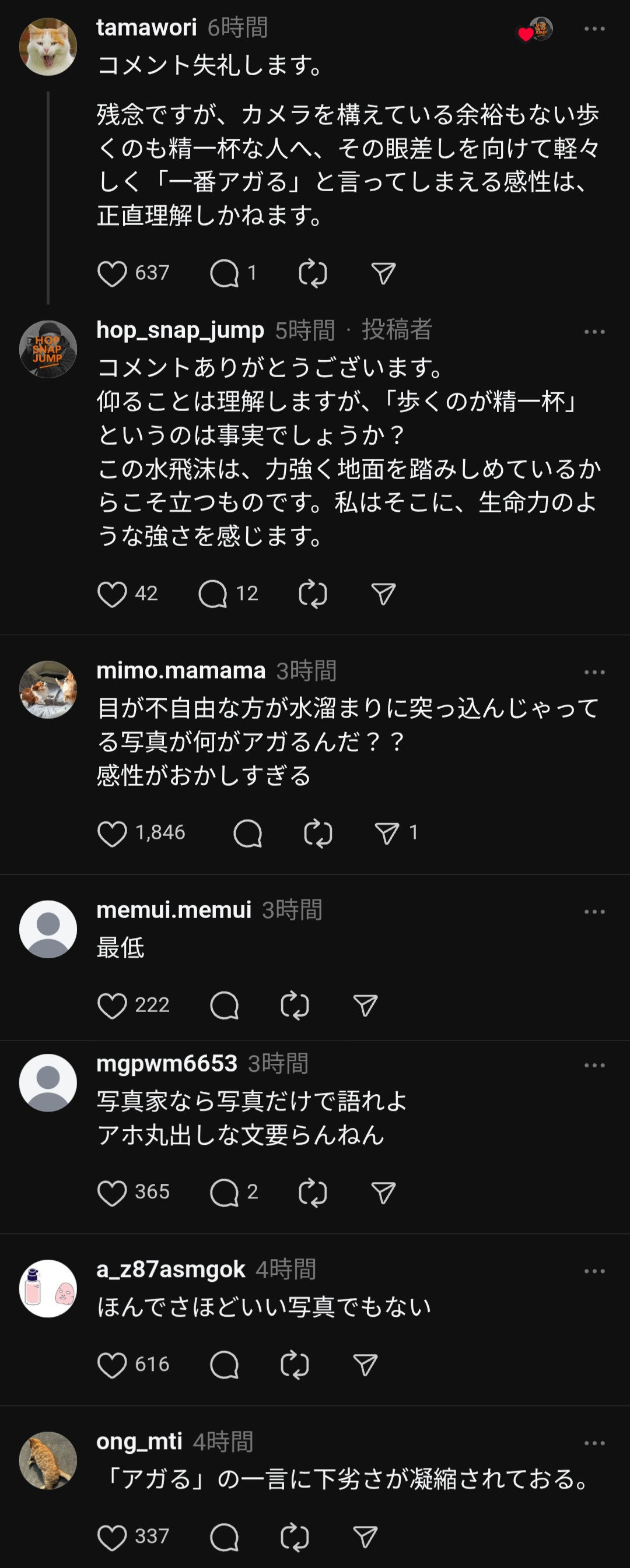The image size is (630, 1568).
Task: Like mimo.mamama's comment with 1,846 likes
Action: pyautogui.click(x=112, y=834)
